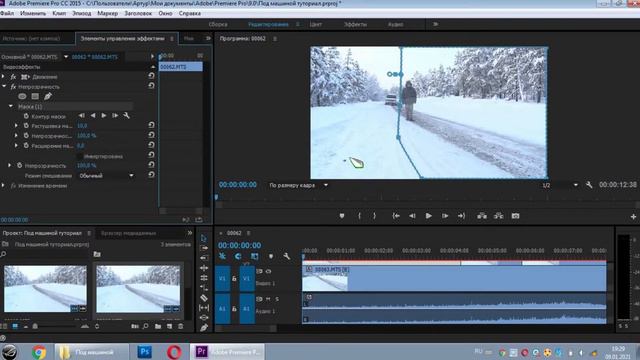This screenshot has width=640, height=360.
Task: Select the Slide tool
Action: click(x=204, y=318)
